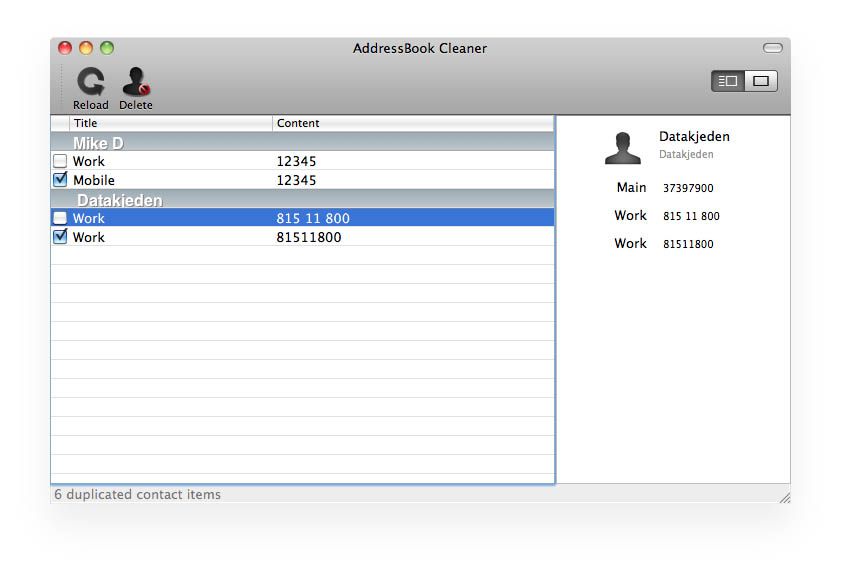Click the 37397900 main number

point(688,188)
